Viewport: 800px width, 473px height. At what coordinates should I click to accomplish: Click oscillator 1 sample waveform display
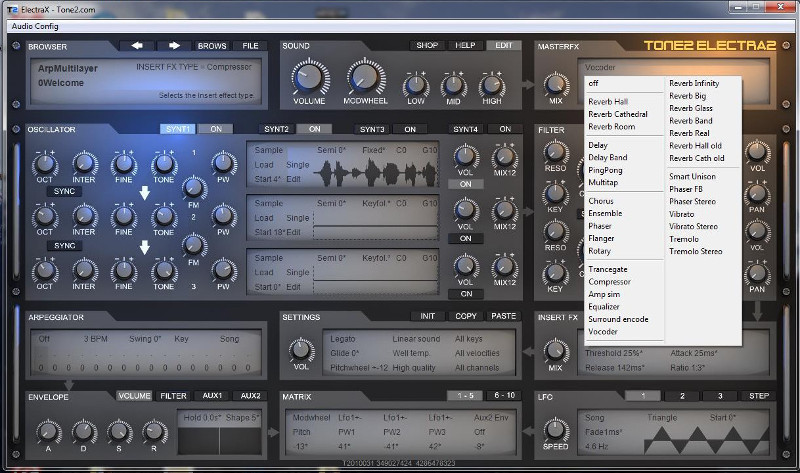point(376,173)
